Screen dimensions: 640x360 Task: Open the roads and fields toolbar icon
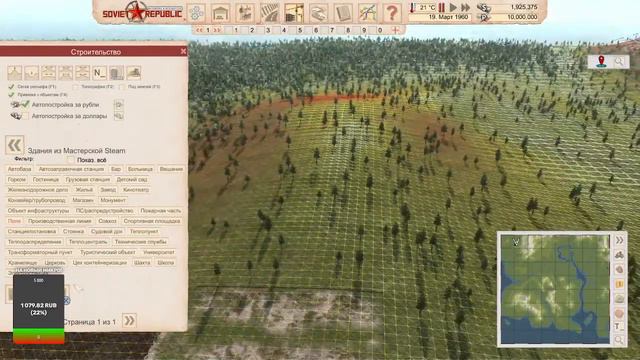[x=270, y=13]
